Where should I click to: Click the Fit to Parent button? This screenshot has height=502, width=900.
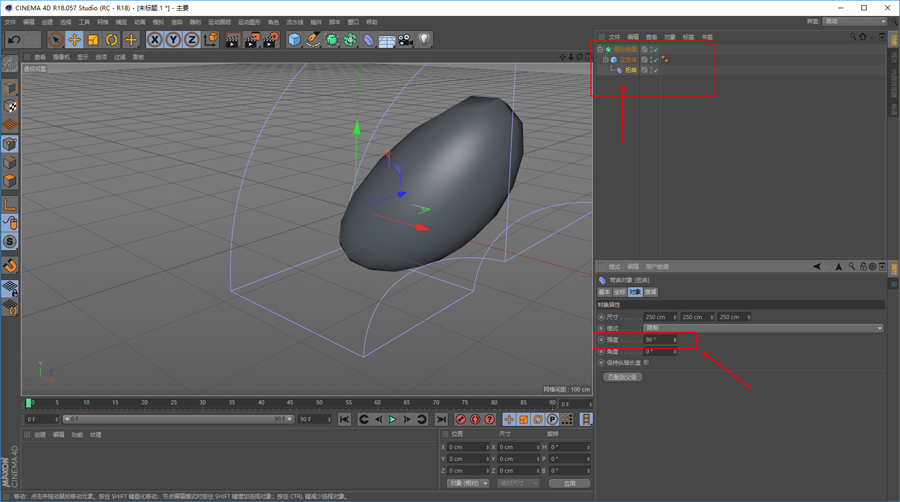pyautogui.click(x=622, y=377)
